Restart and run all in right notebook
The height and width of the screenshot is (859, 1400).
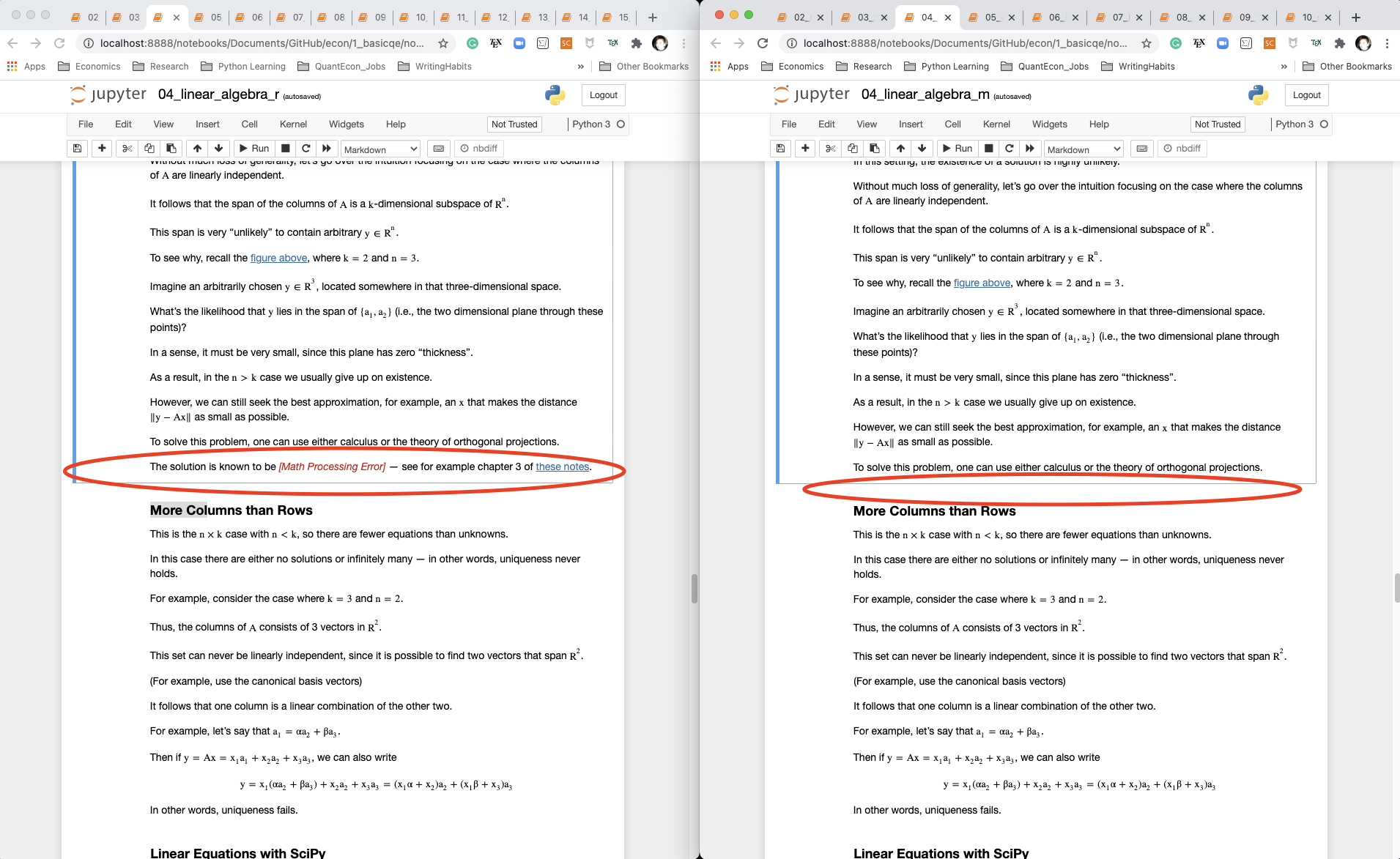click(1030, 149)
